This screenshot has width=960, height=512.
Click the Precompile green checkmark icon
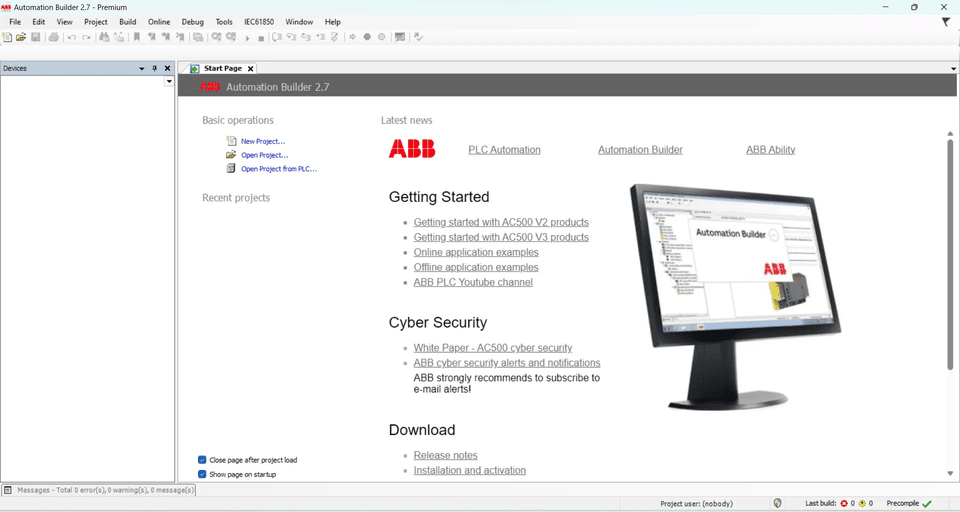click(927, 503)
